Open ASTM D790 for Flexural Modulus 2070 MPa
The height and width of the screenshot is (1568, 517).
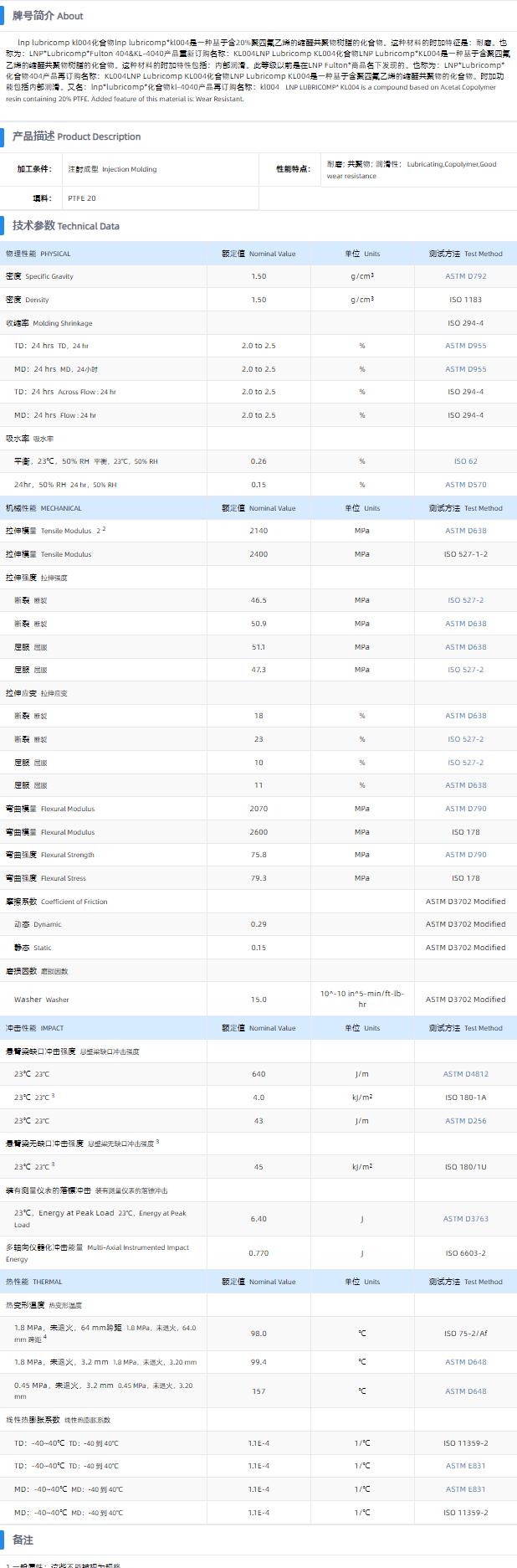[465, 809]
